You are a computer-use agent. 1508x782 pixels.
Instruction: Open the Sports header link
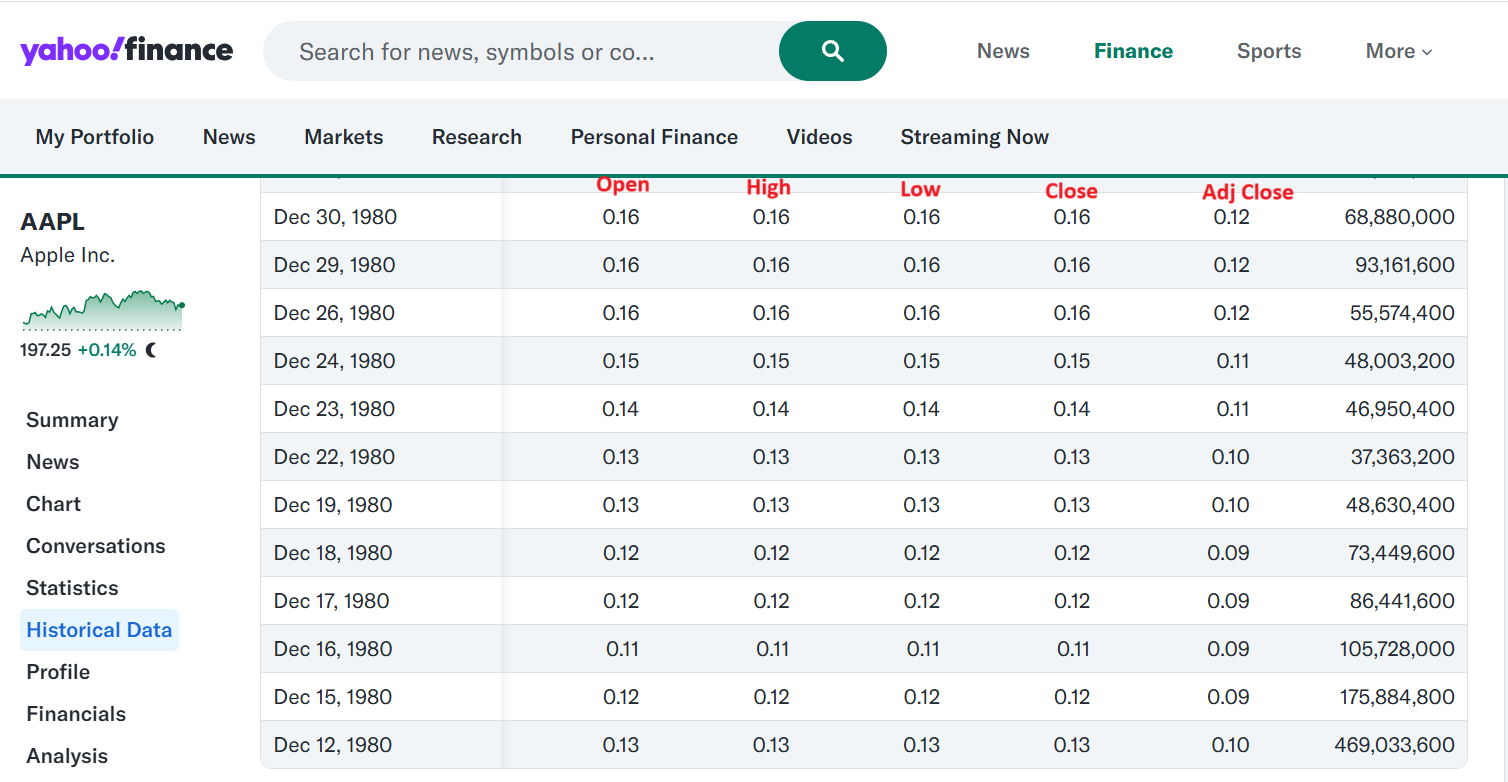coord(1269,51)
